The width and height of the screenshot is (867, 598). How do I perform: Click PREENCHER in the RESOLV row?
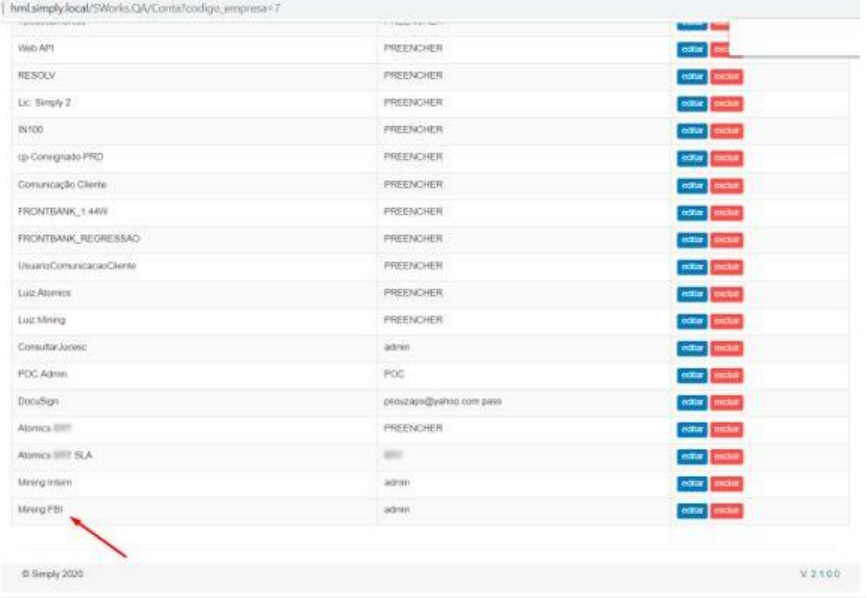click(x=413, y=75)
